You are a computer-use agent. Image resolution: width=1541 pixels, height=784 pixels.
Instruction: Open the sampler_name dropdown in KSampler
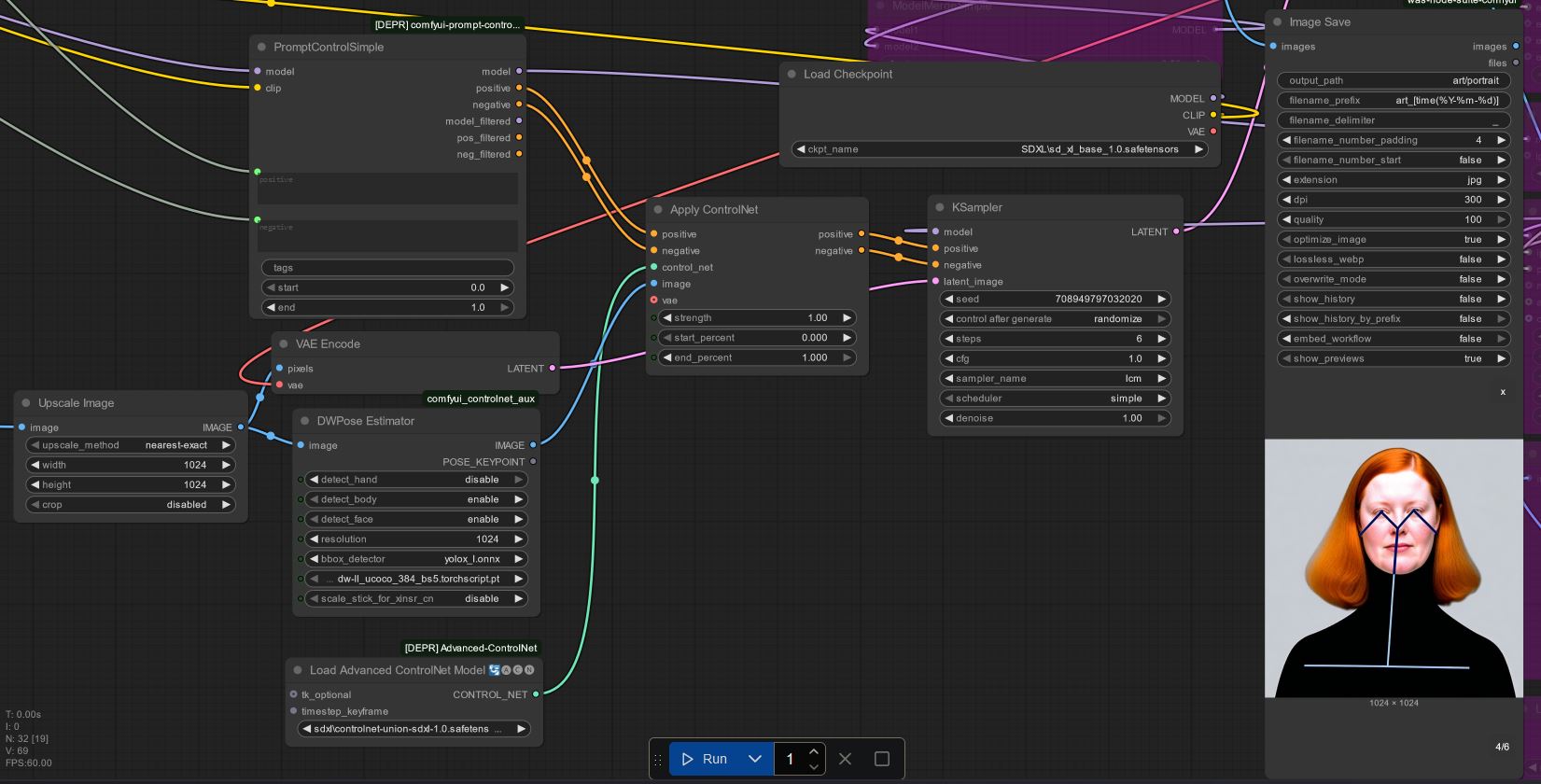click(x=1054, y=379)
